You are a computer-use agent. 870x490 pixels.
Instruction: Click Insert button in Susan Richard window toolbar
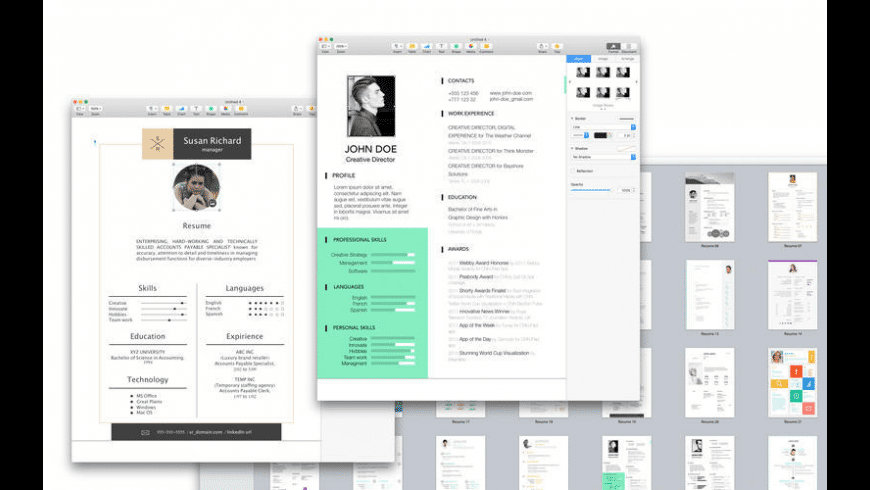(152, 109)
